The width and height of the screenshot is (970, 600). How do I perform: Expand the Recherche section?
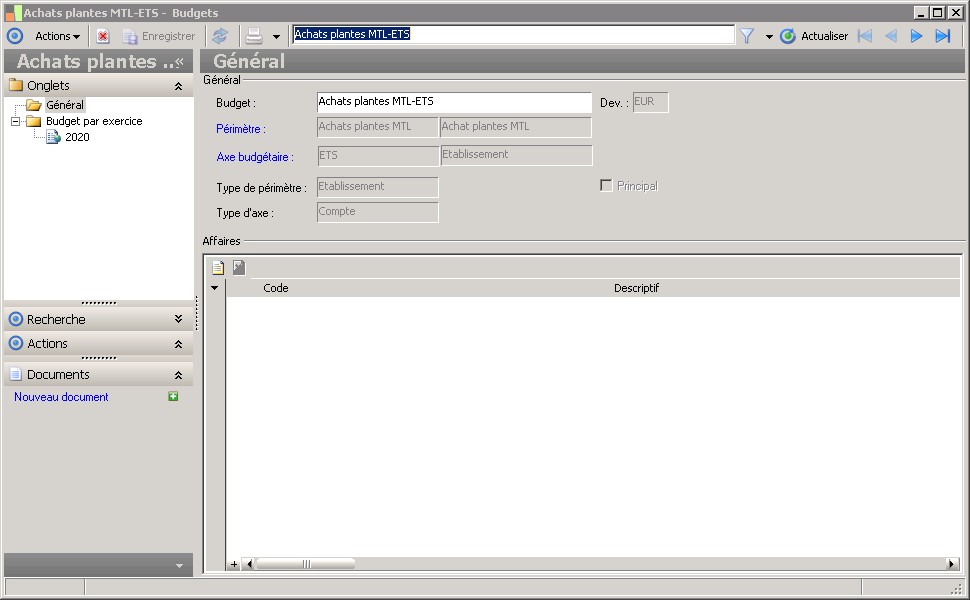178,319
